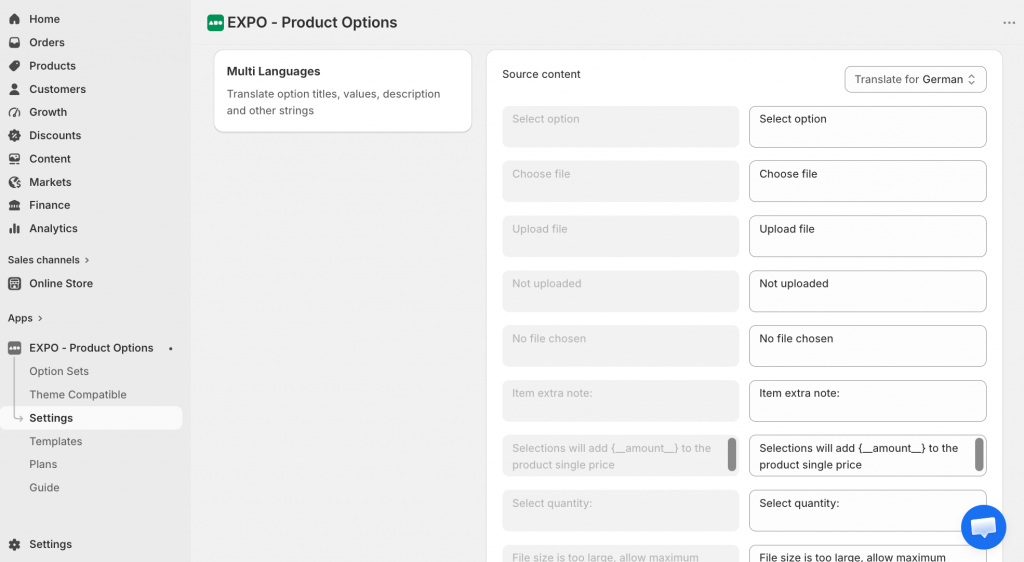The height and width of the screenshot is (562, 1024).
Task: Click the Growth gauge icon
Action: point(14,112)
